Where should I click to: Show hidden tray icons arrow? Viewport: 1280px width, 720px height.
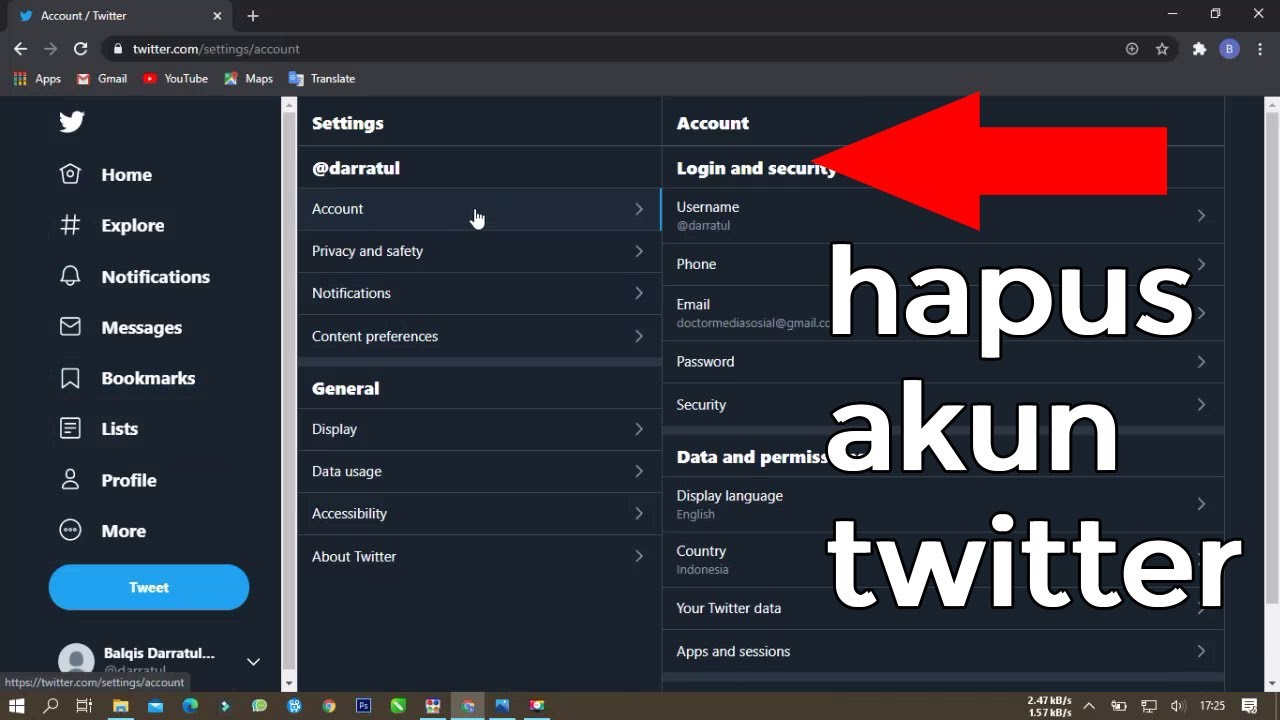pos(1089,705)
